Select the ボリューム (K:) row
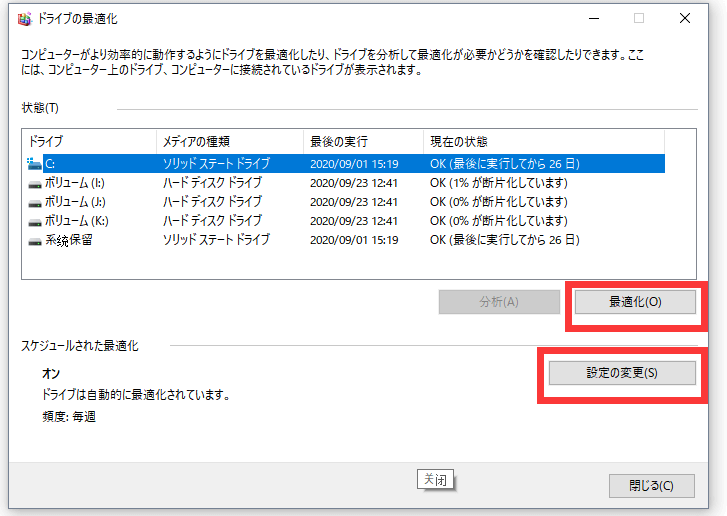This screenshot has height=516, width=727. 345,221
